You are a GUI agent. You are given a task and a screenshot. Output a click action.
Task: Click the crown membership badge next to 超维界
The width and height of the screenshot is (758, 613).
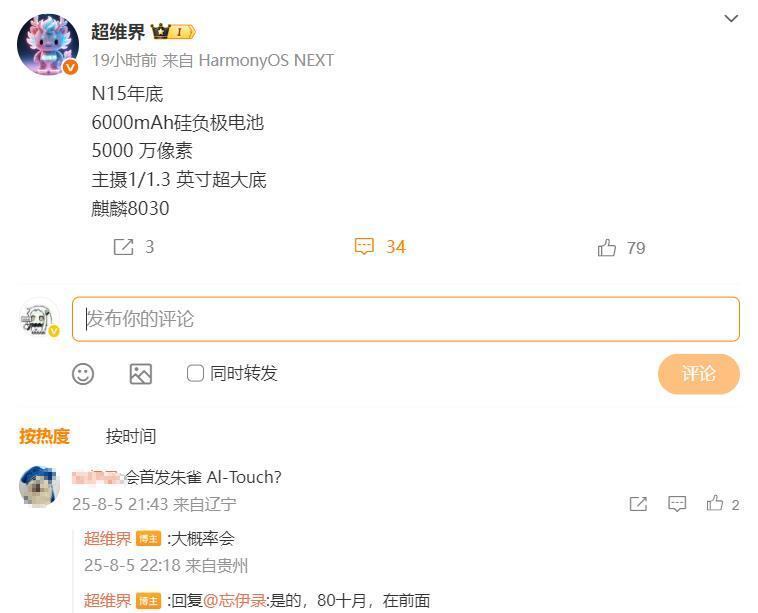[x=173, y=32]
